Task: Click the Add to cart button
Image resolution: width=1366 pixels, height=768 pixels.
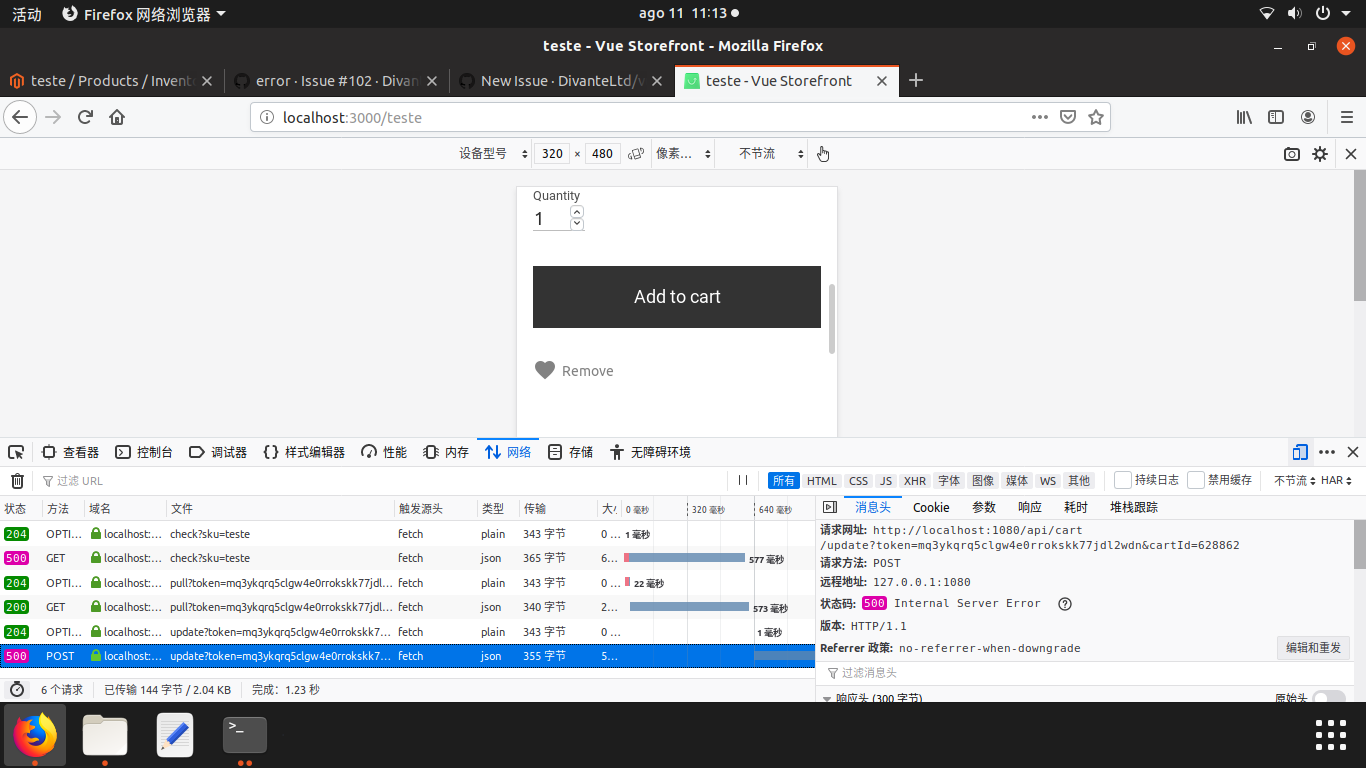Action: (677, 297)
